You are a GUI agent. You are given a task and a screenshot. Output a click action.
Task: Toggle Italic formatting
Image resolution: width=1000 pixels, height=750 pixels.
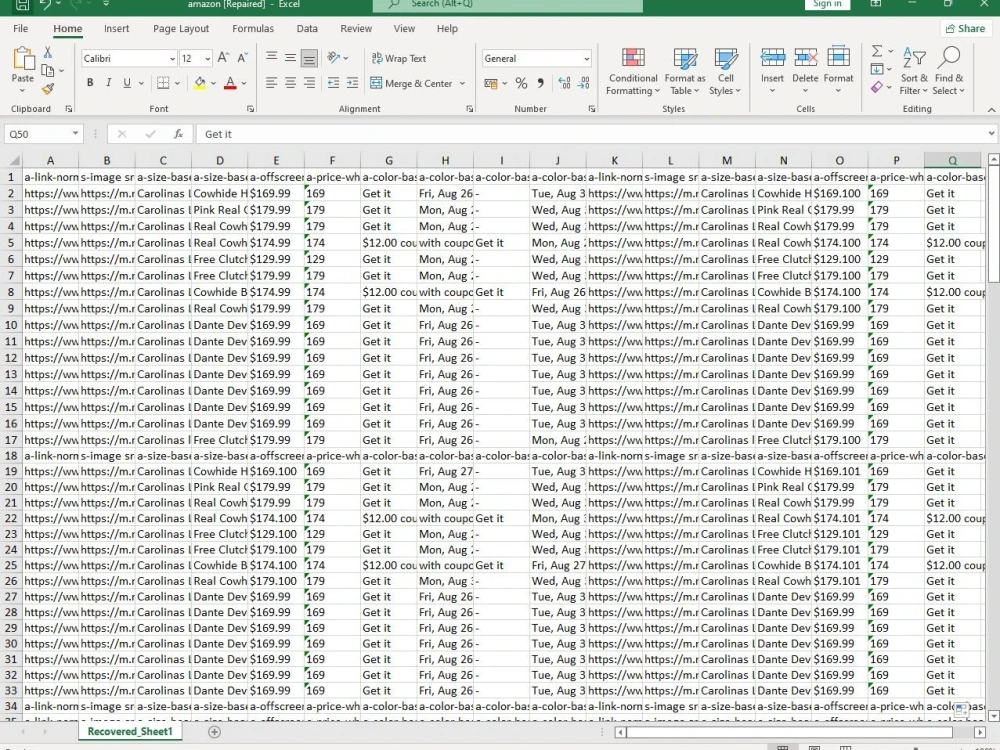coord(108,83)
